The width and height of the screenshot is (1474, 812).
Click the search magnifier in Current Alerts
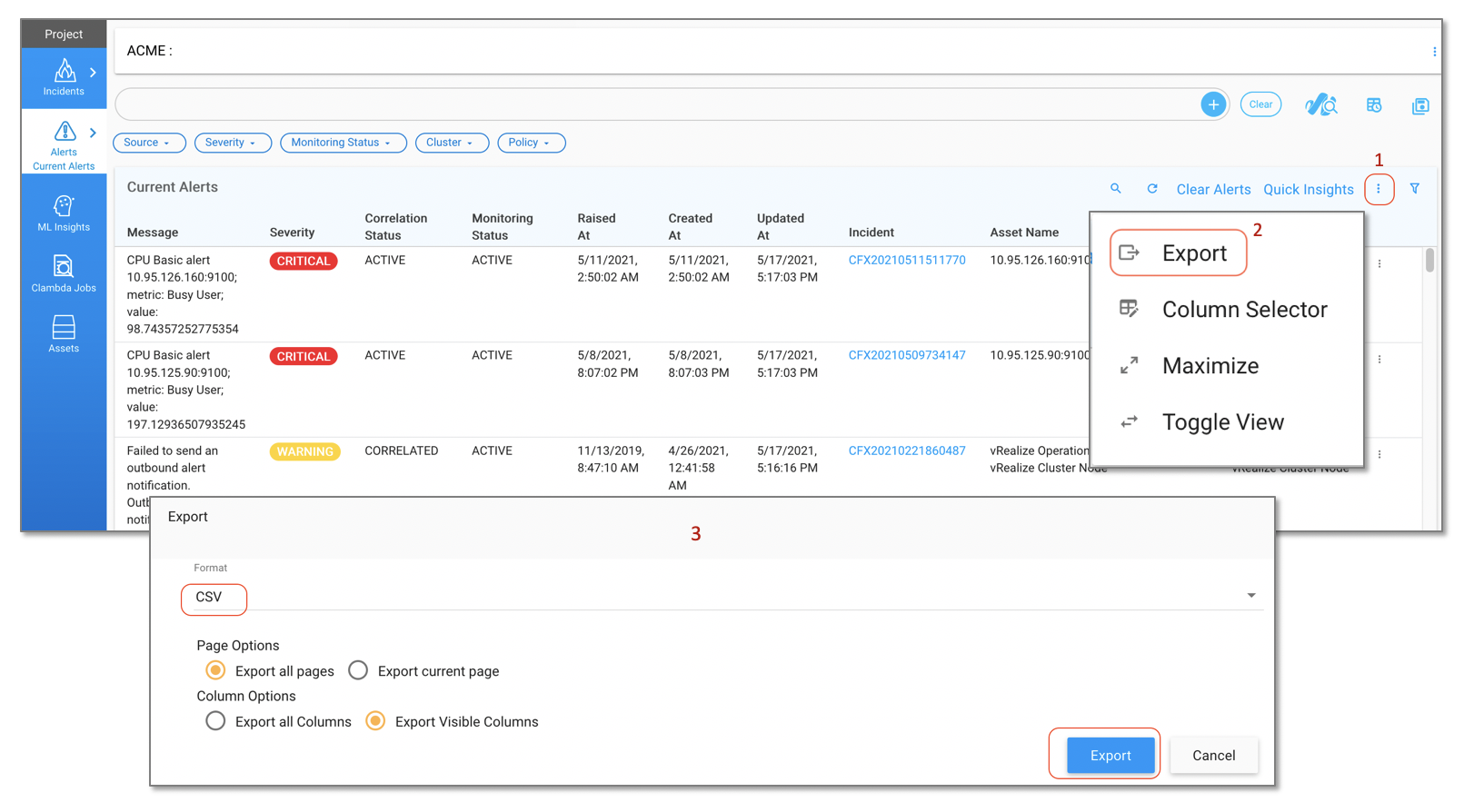(x=1115, y=189)
